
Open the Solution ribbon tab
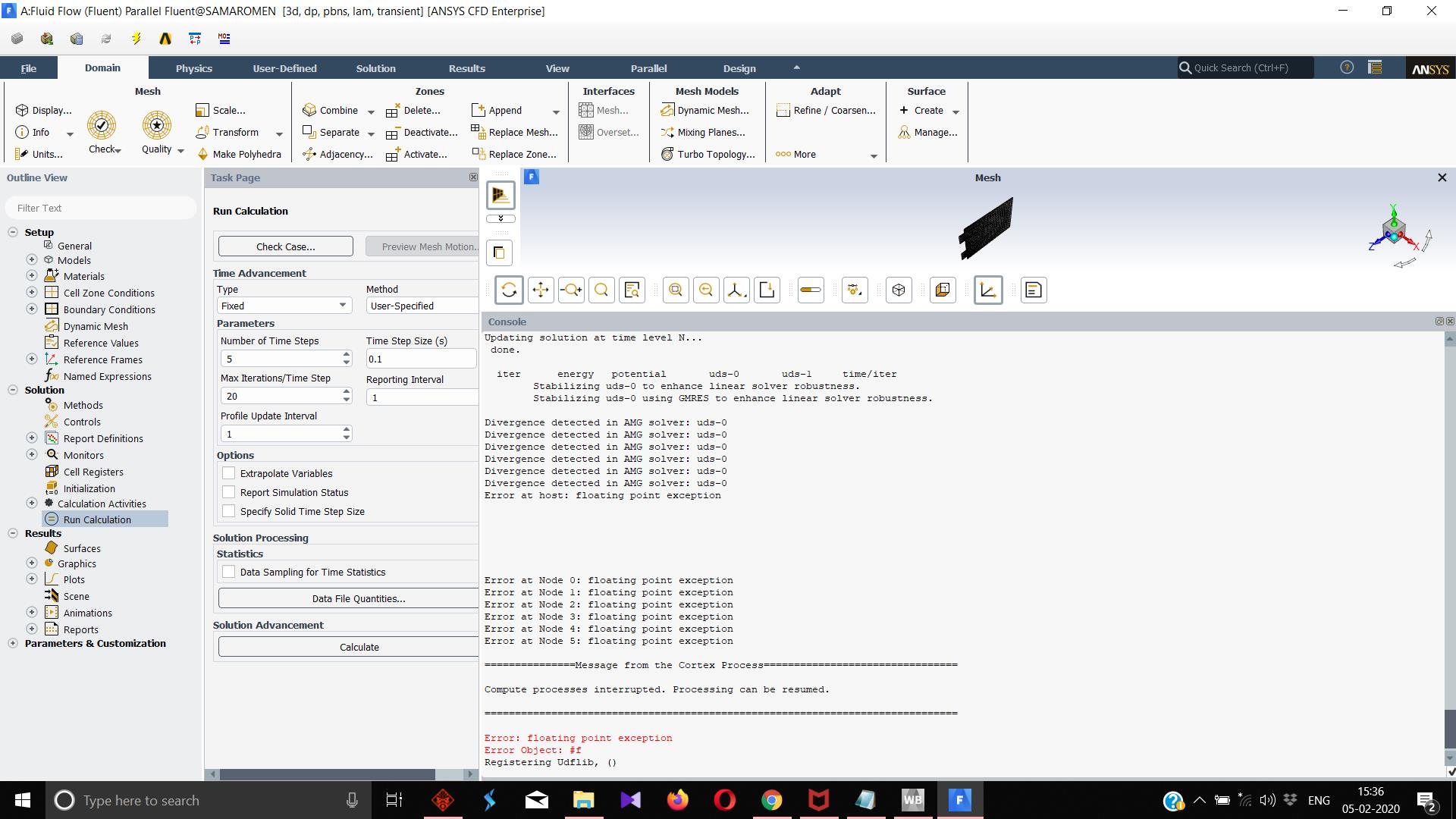click(375, 68)
